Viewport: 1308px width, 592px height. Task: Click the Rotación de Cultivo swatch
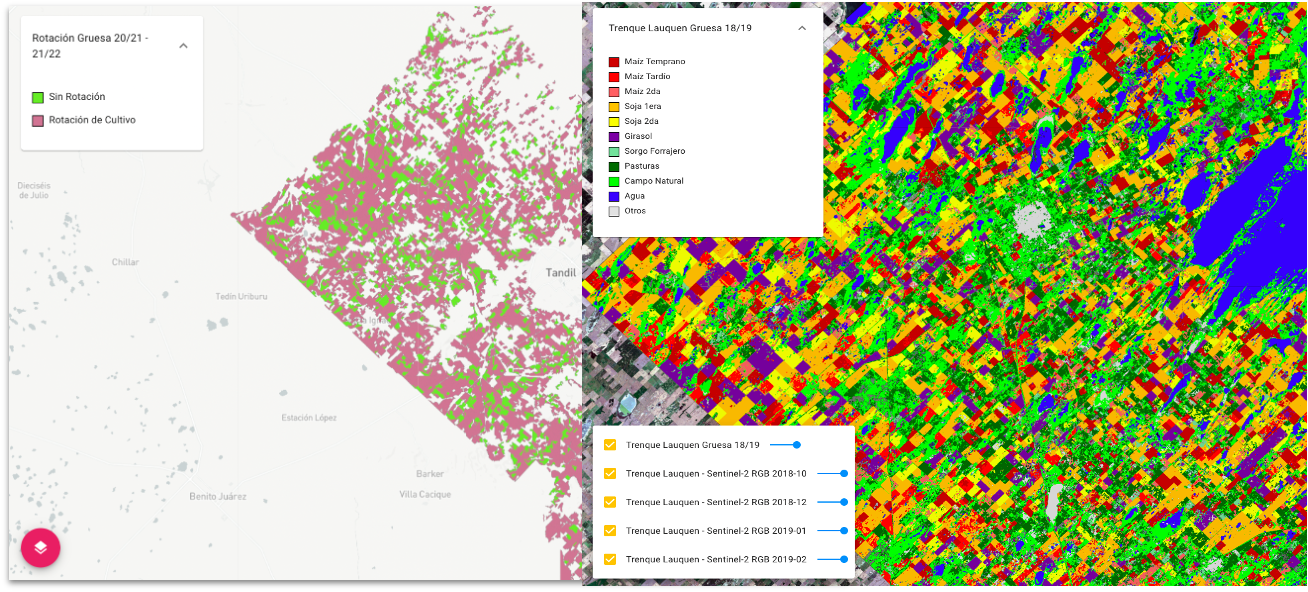(36, 118)
